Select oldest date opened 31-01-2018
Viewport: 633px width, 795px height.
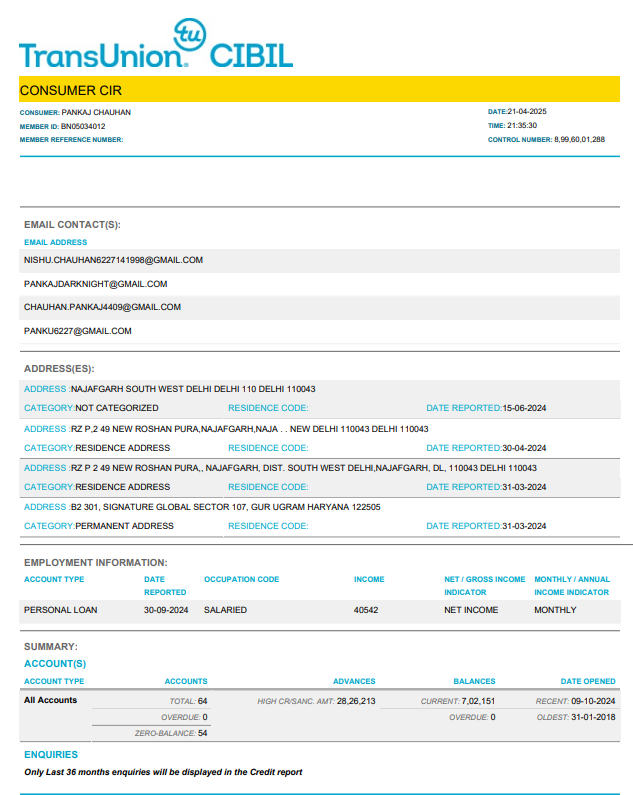[593, 717]
